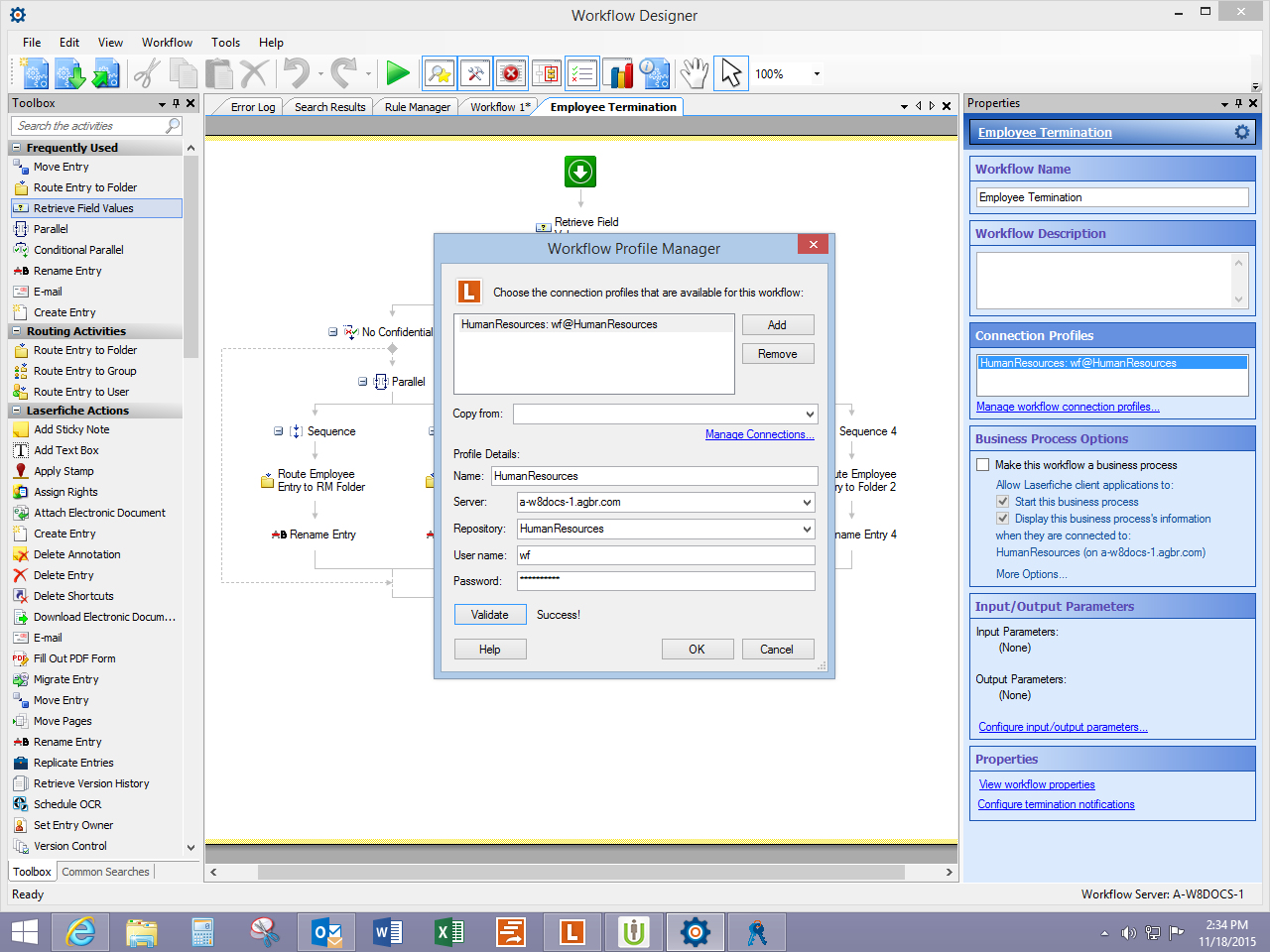
Task: Select the arrow pointer tool
Action: [731, 73]
